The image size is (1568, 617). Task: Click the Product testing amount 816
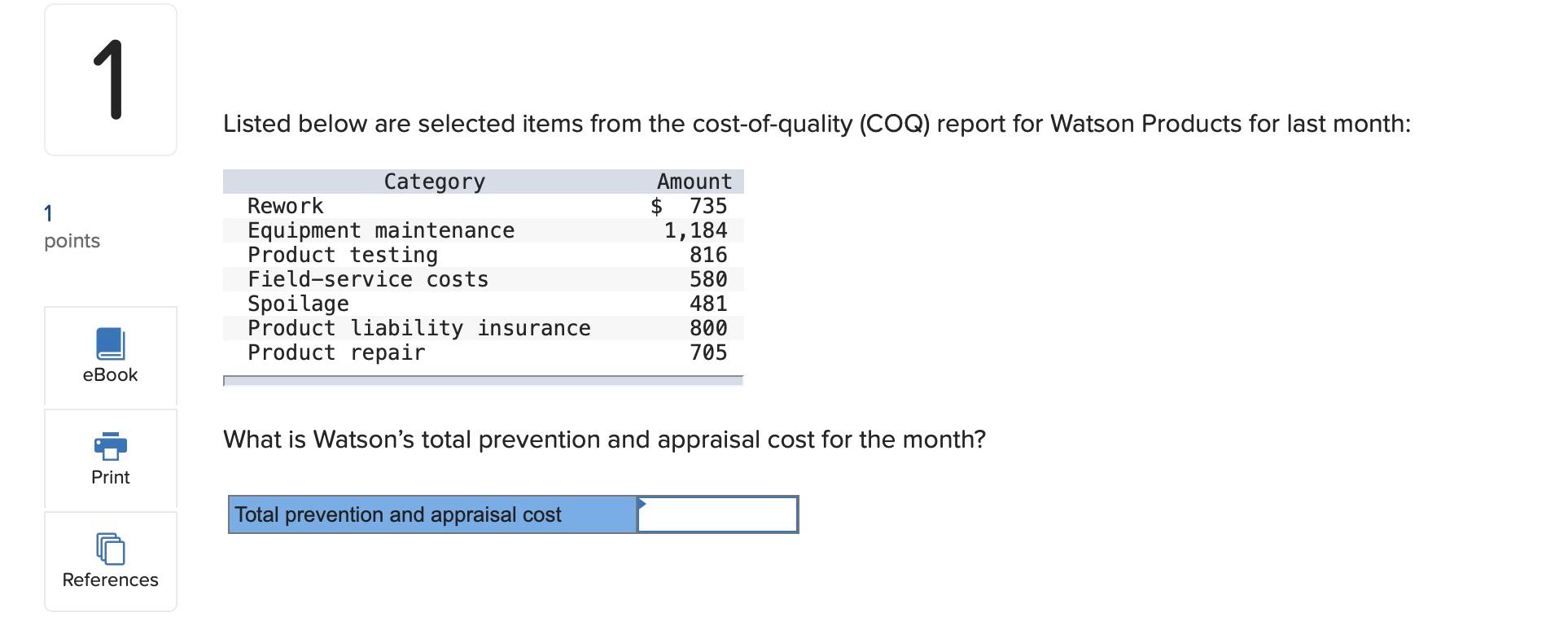click(x=712, y=255)
